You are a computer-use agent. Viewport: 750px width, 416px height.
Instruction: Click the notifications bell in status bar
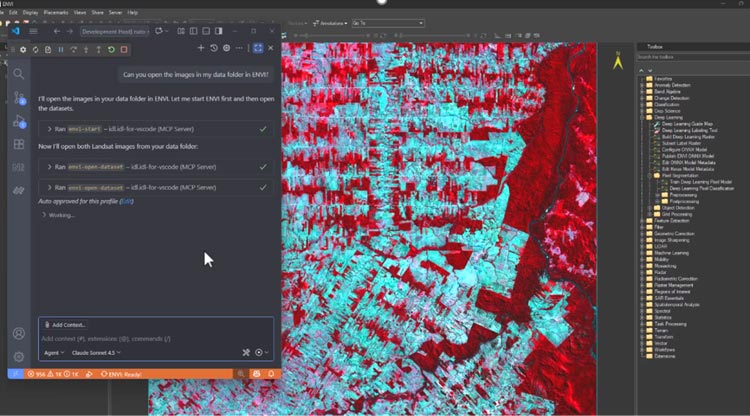[270, 373]
